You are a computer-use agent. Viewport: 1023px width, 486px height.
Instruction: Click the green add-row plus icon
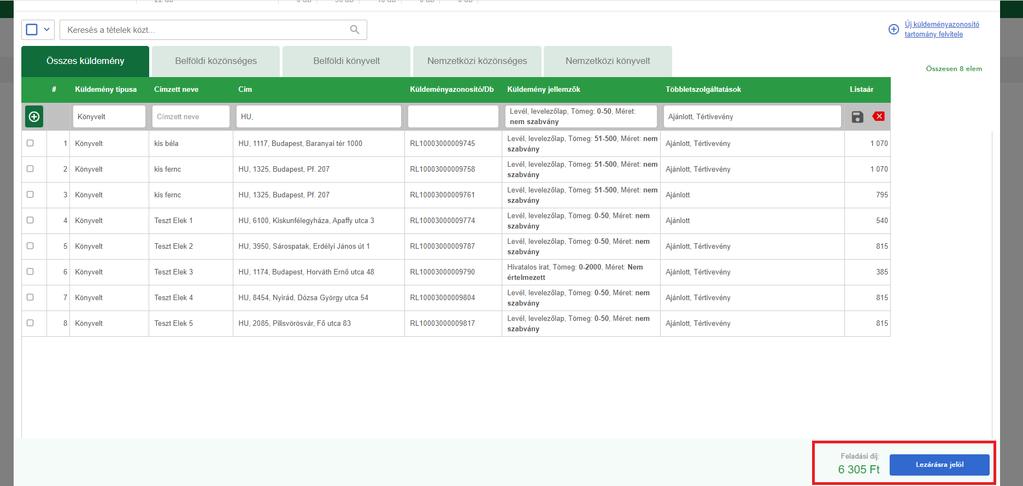34,117
